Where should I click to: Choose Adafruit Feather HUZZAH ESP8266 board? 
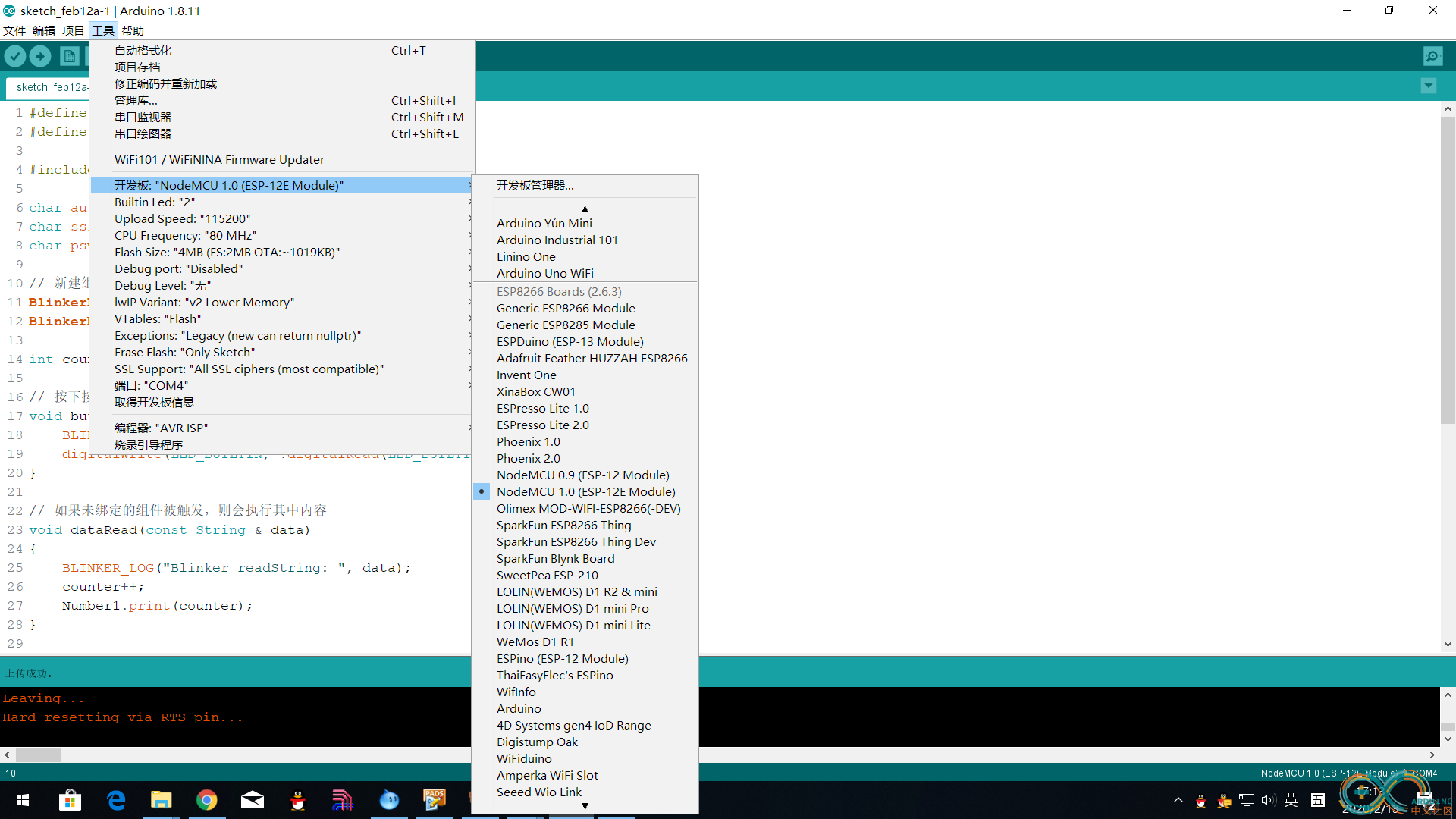pos(585,358)
